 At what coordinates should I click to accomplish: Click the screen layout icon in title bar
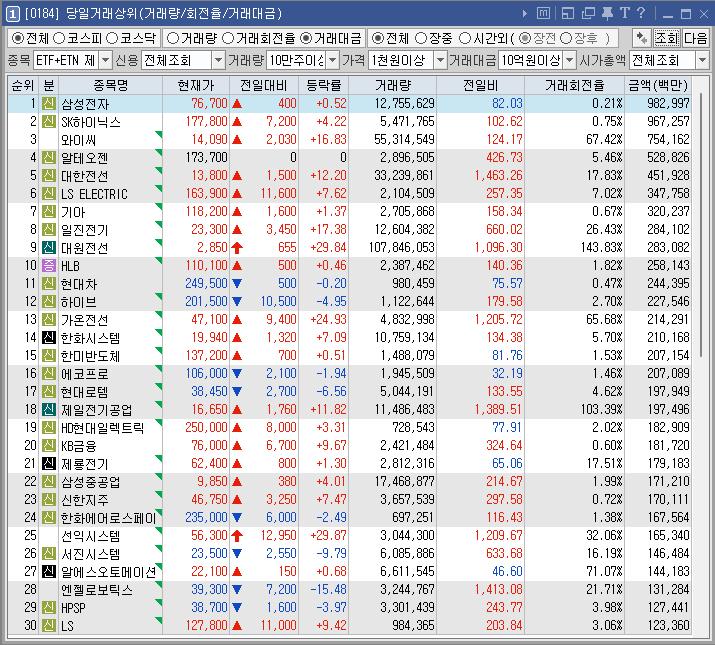(568, 13)
